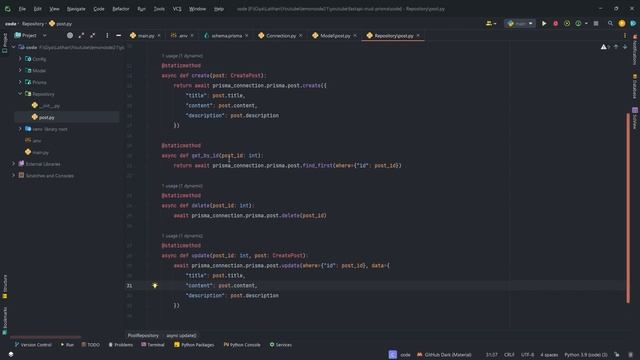The height and width of the screenshot is (360, 640).
Task: Open Project panel options (three dots)
Action: pos(107,36)
